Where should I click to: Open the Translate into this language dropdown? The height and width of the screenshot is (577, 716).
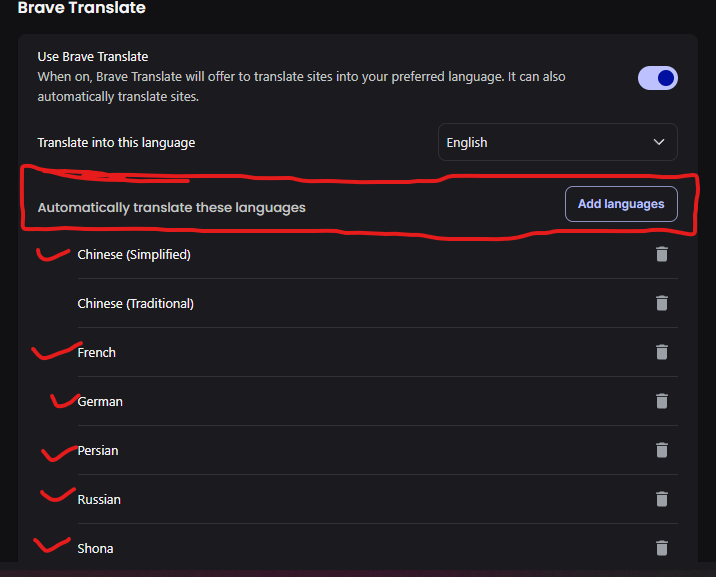tap(558, 142)
